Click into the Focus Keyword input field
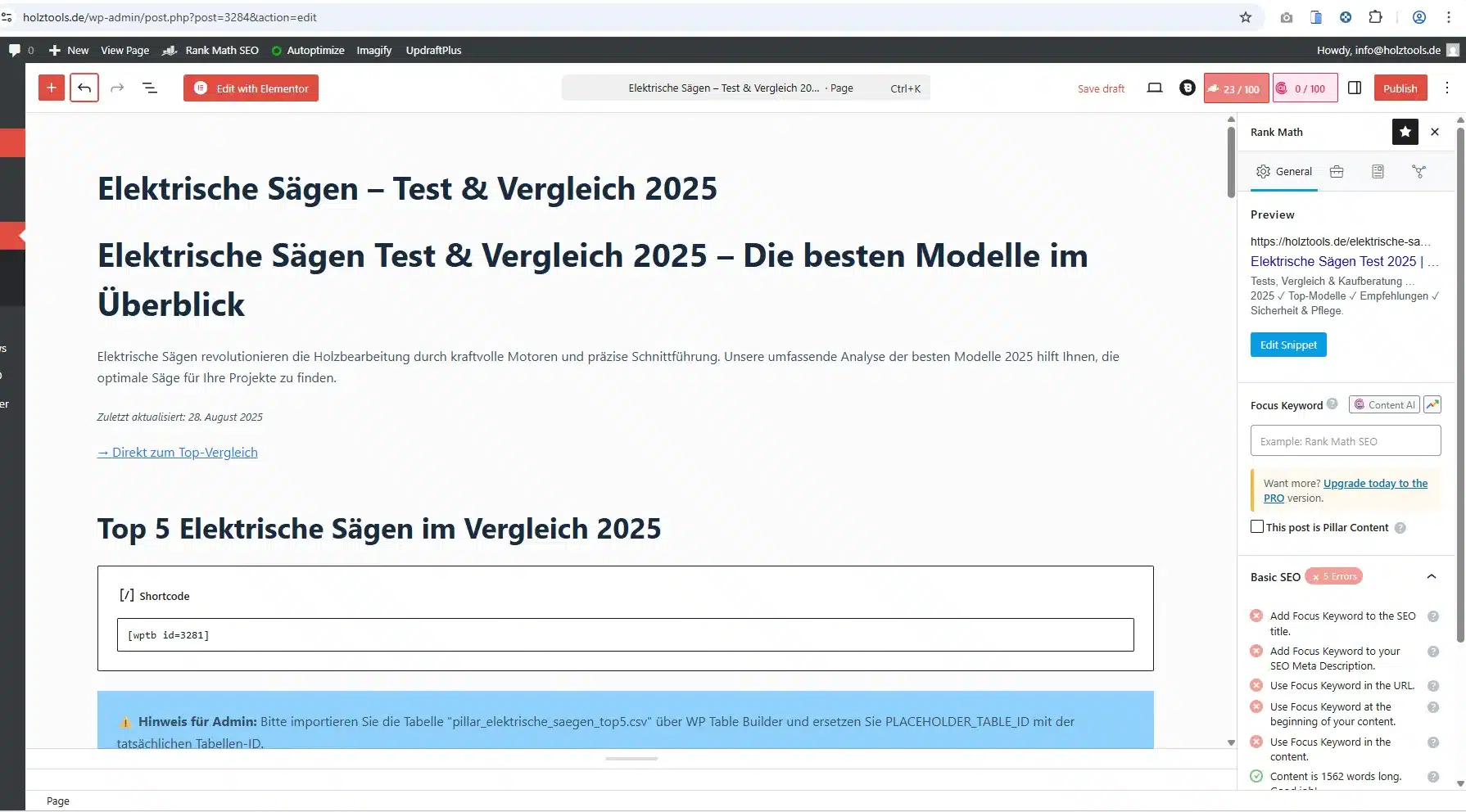 1344,440
